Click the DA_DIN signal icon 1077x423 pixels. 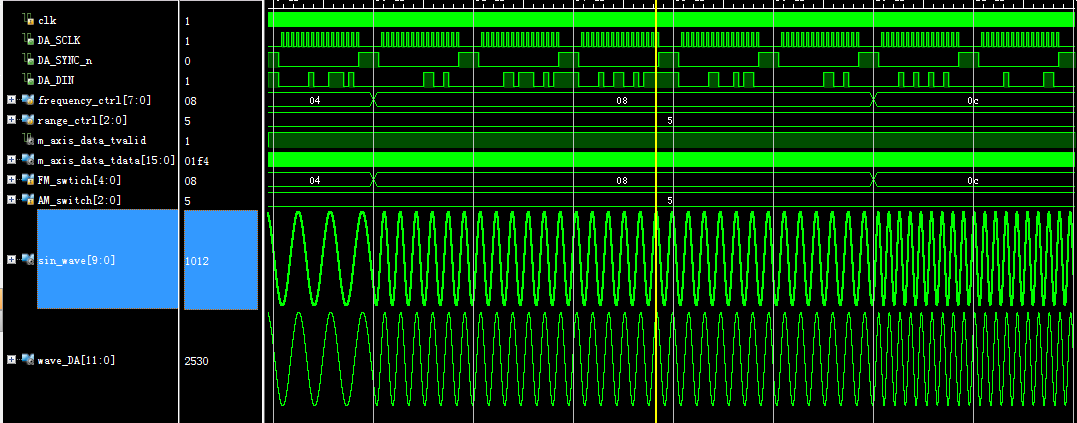[30, 80]
